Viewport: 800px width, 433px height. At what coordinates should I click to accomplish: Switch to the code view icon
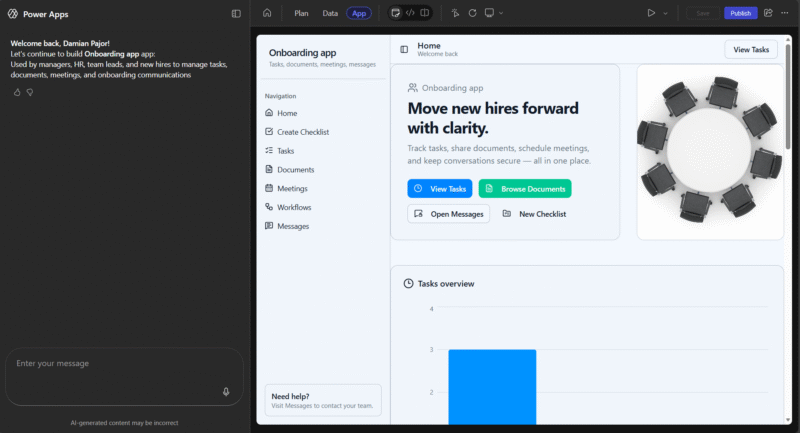[410, 13]
